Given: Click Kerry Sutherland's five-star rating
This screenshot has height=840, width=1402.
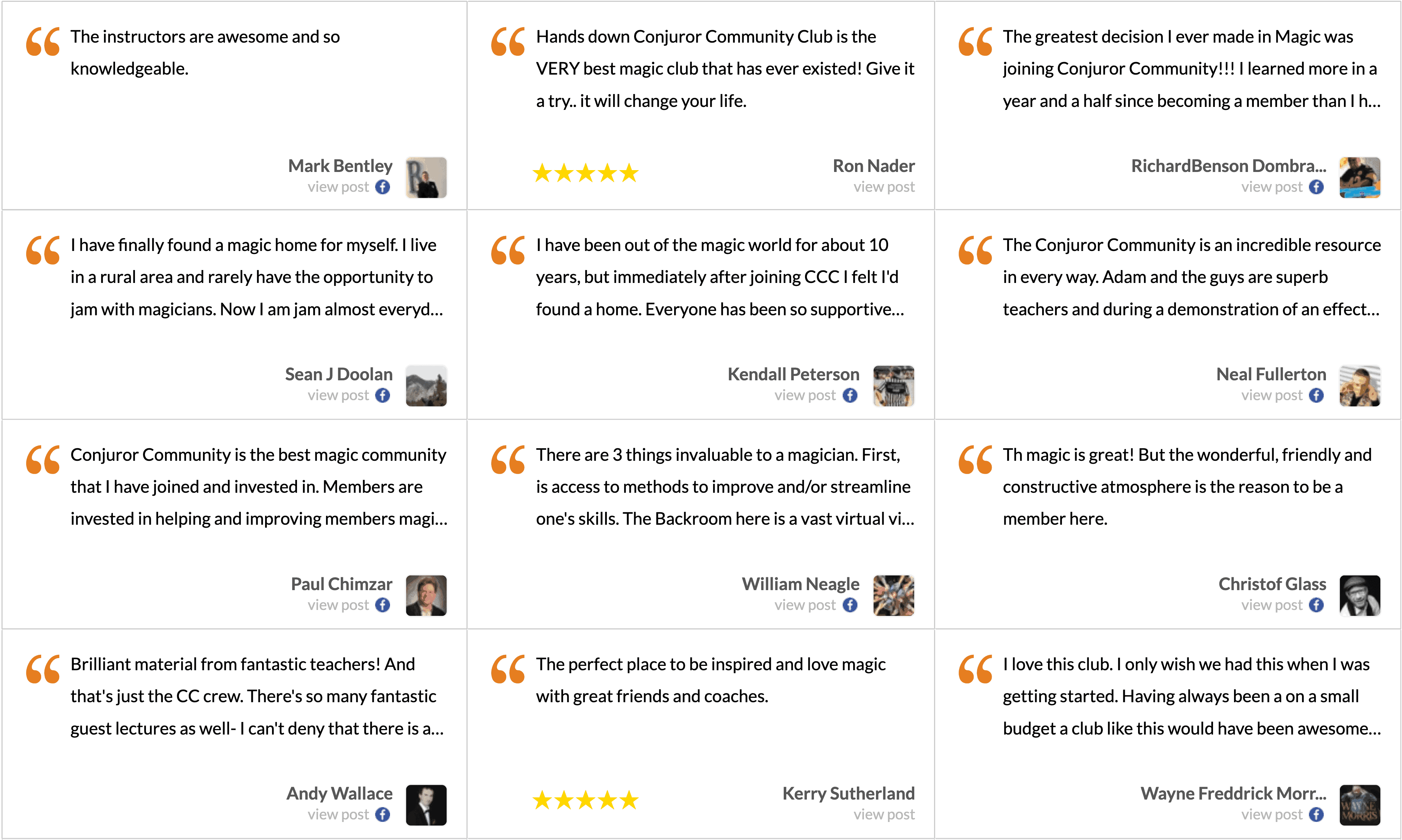Looking at the screenshot, I should click(x=586, y=800).
